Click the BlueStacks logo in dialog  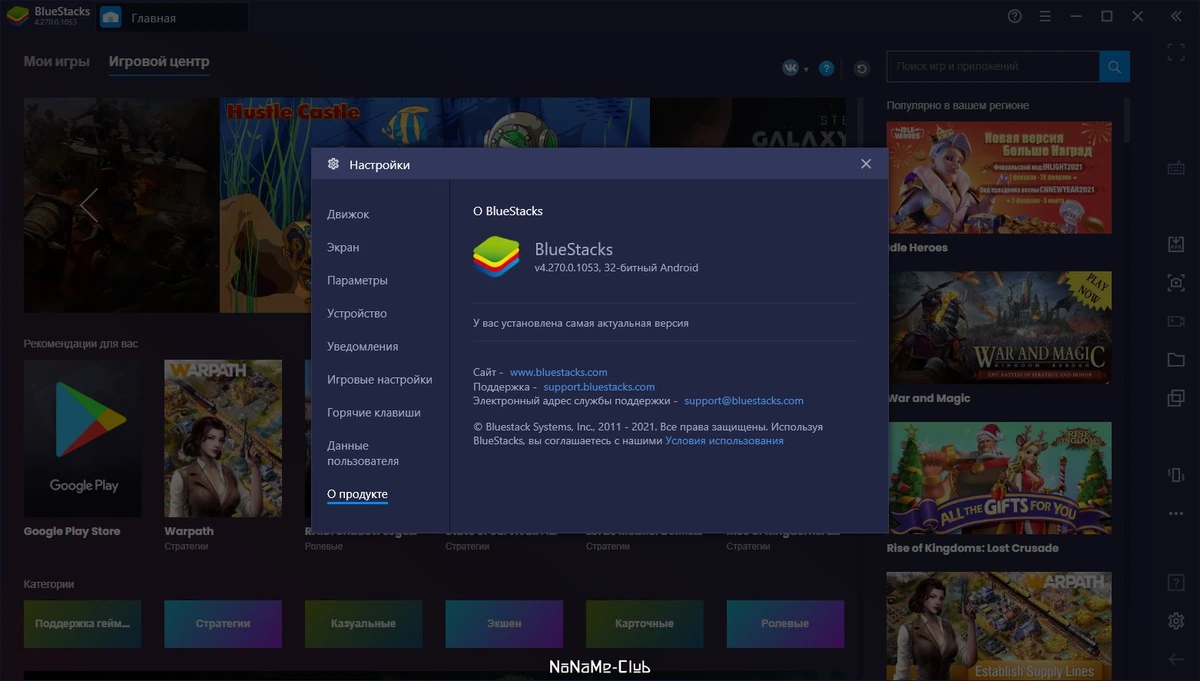coord(496,256)
